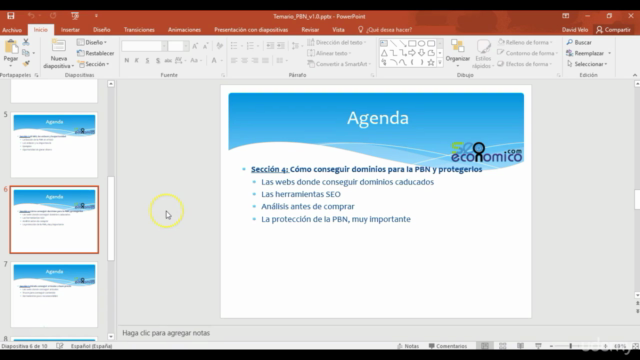Align paragraph text right
Image resolution: width=640 pixels, height=360 pixels.
255,60
